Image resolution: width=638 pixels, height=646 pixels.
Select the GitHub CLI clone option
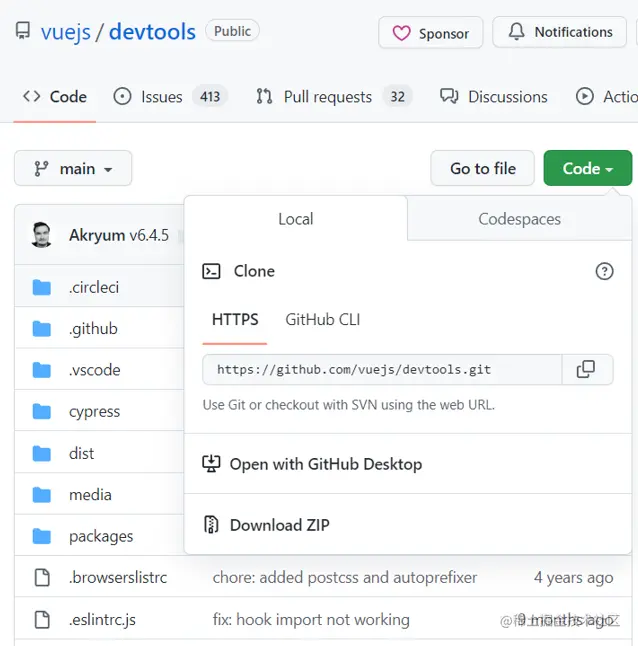tap(323, 320)
